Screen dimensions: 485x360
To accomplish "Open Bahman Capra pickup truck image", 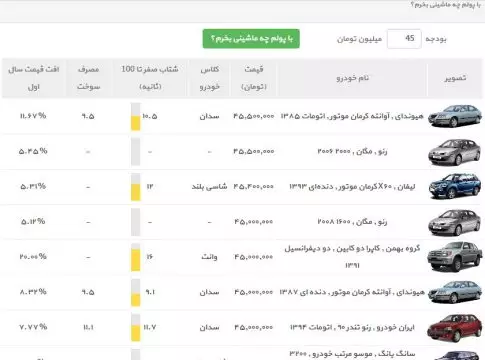I will (455, 257).
